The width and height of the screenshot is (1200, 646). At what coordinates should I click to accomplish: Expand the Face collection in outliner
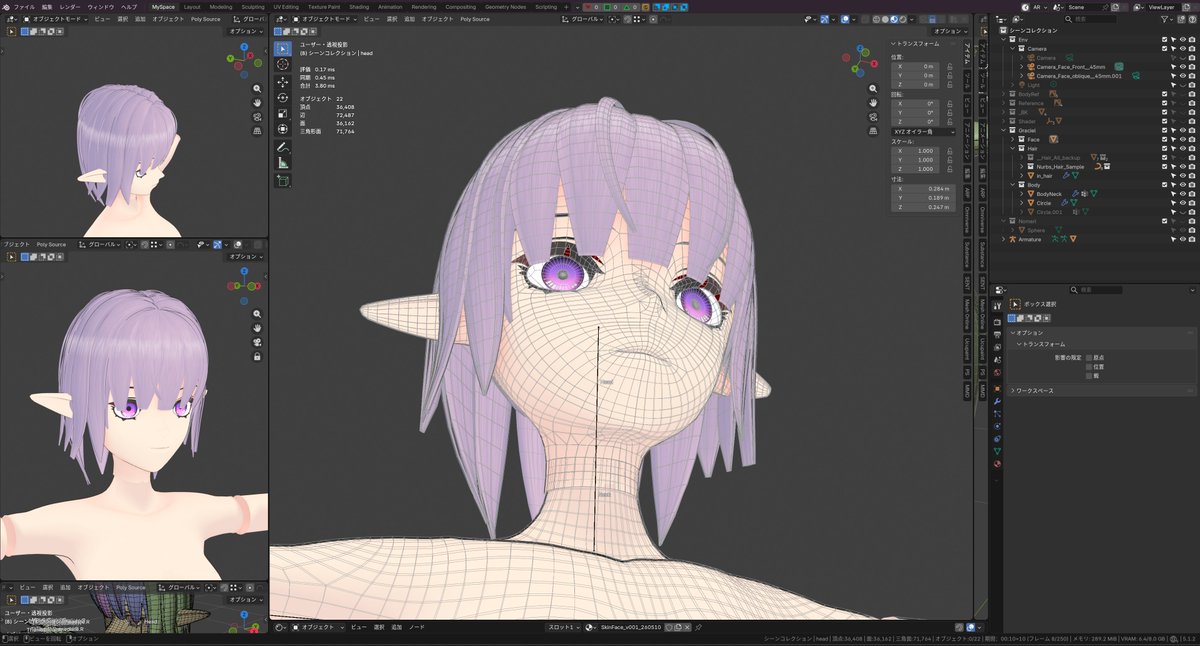[x=1014, y=139]
